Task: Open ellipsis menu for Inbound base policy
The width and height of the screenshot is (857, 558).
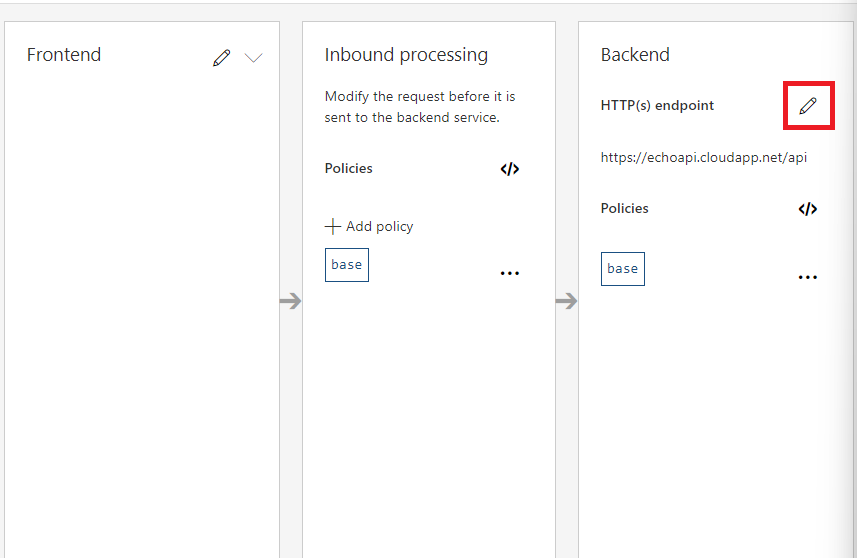Action: pyautogui.click(x=509, y=273)
